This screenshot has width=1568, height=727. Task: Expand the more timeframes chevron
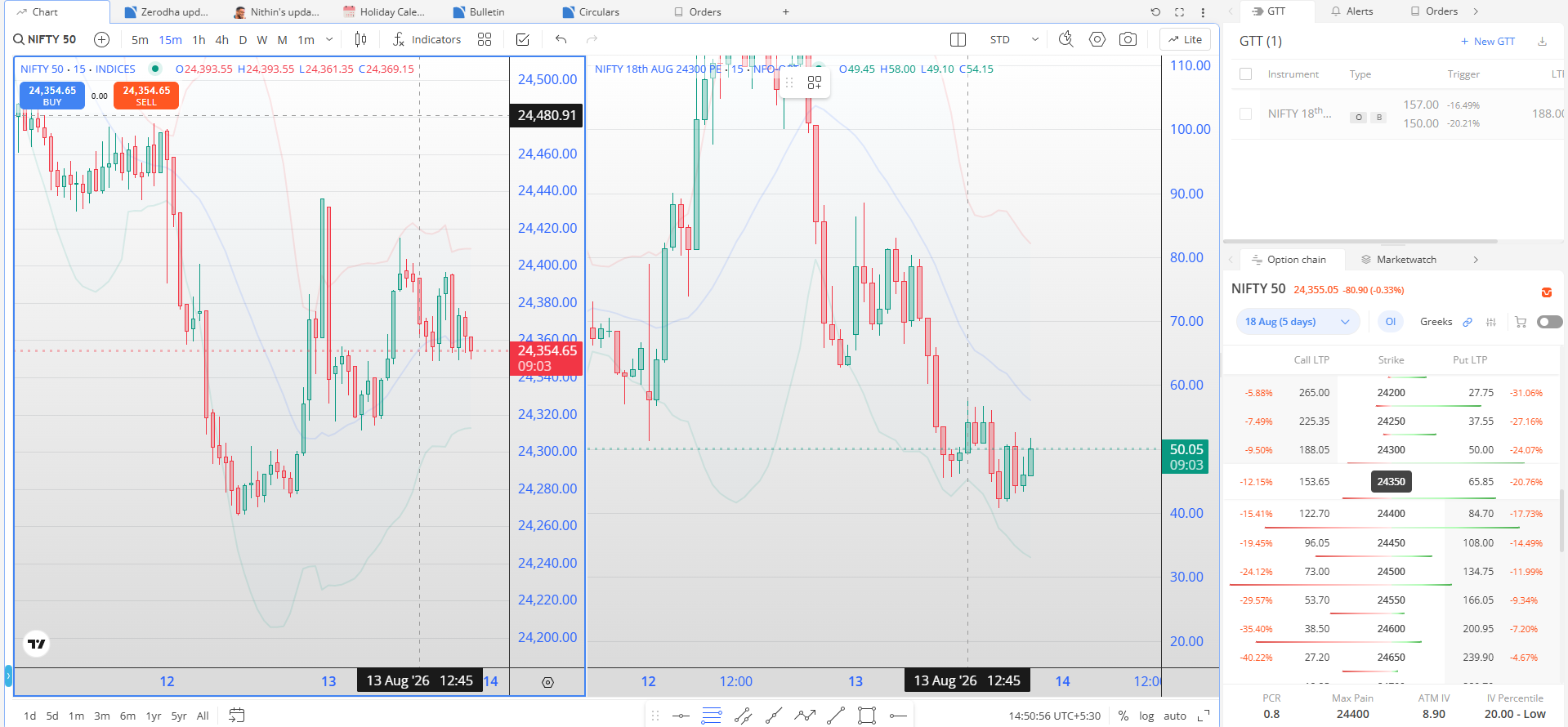[x=329, y=39]
